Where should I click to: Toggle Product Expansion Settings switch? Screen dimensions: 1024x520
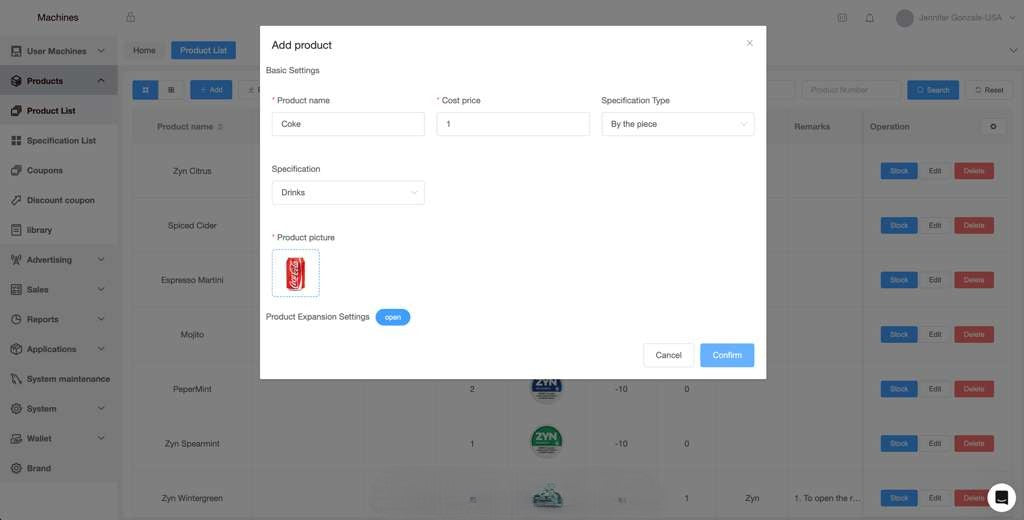click(x=393, y=317)
